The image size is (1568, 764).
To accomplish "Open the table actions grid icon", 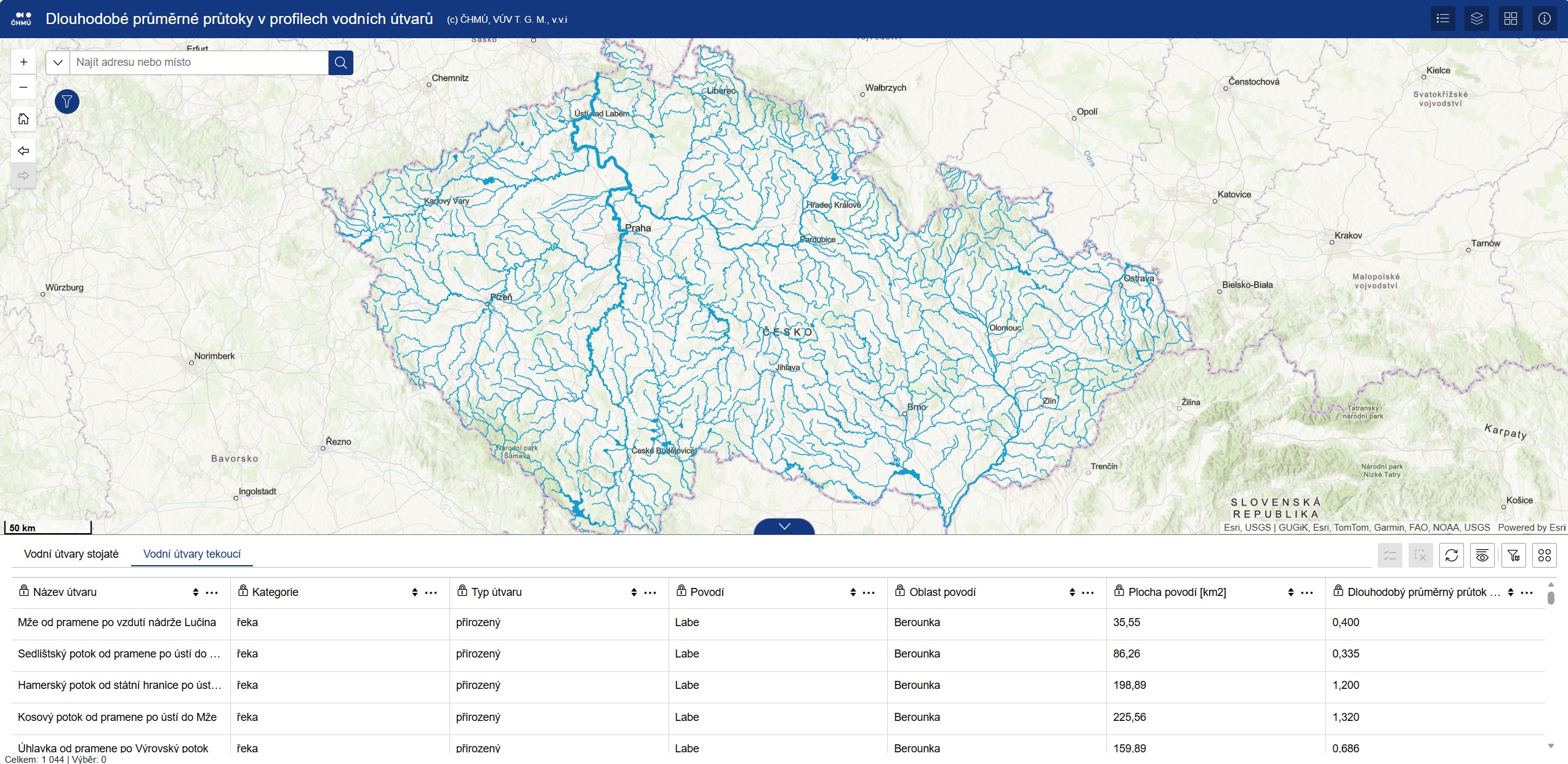I will (1544, 555).
